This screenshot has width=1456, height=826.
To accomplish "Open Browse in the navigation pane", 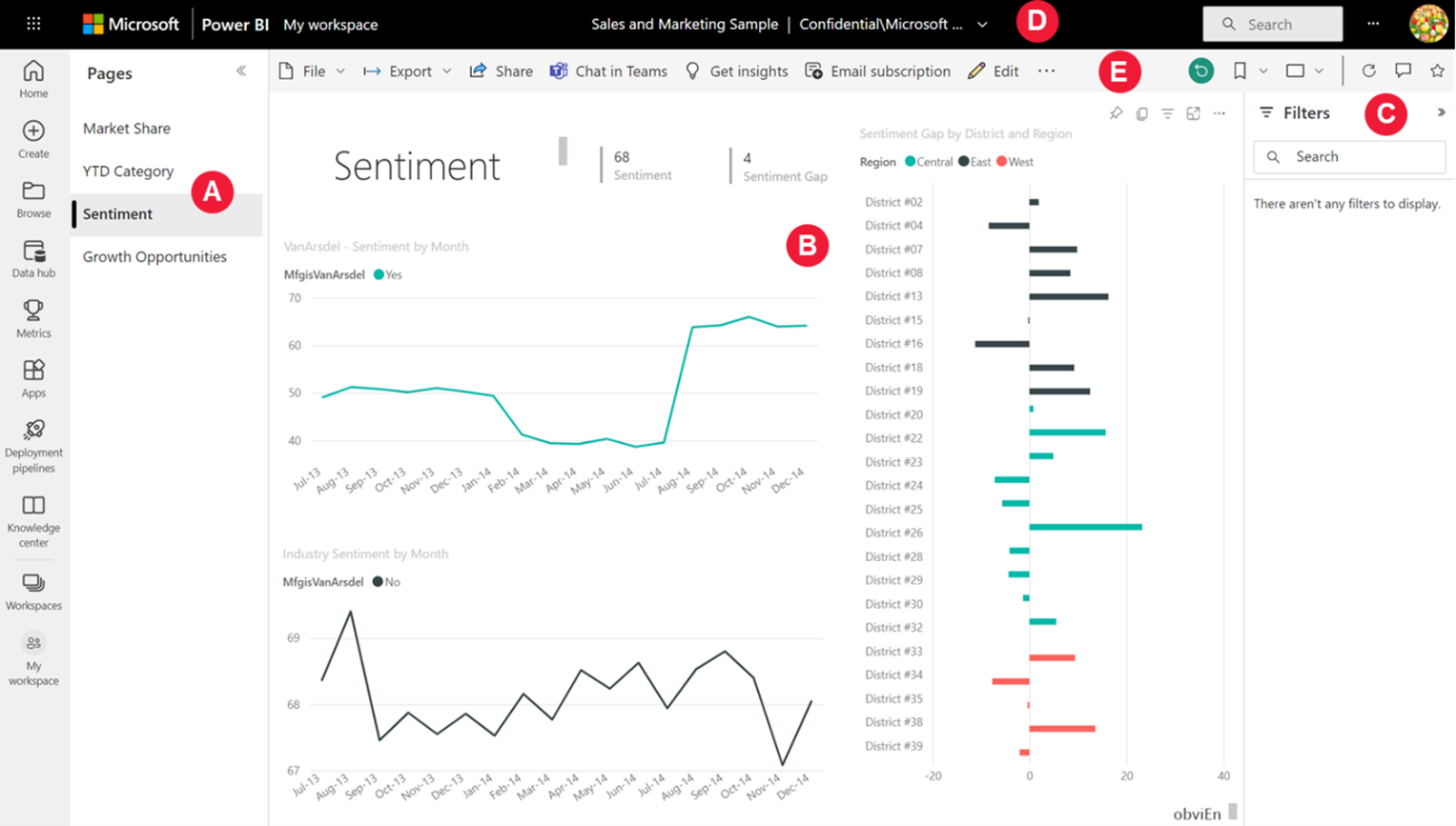I will (34, 200).
